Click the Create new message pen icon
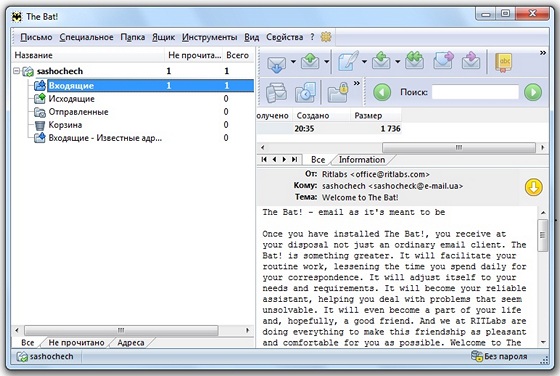The image size is (560, 376). (348, 61)
